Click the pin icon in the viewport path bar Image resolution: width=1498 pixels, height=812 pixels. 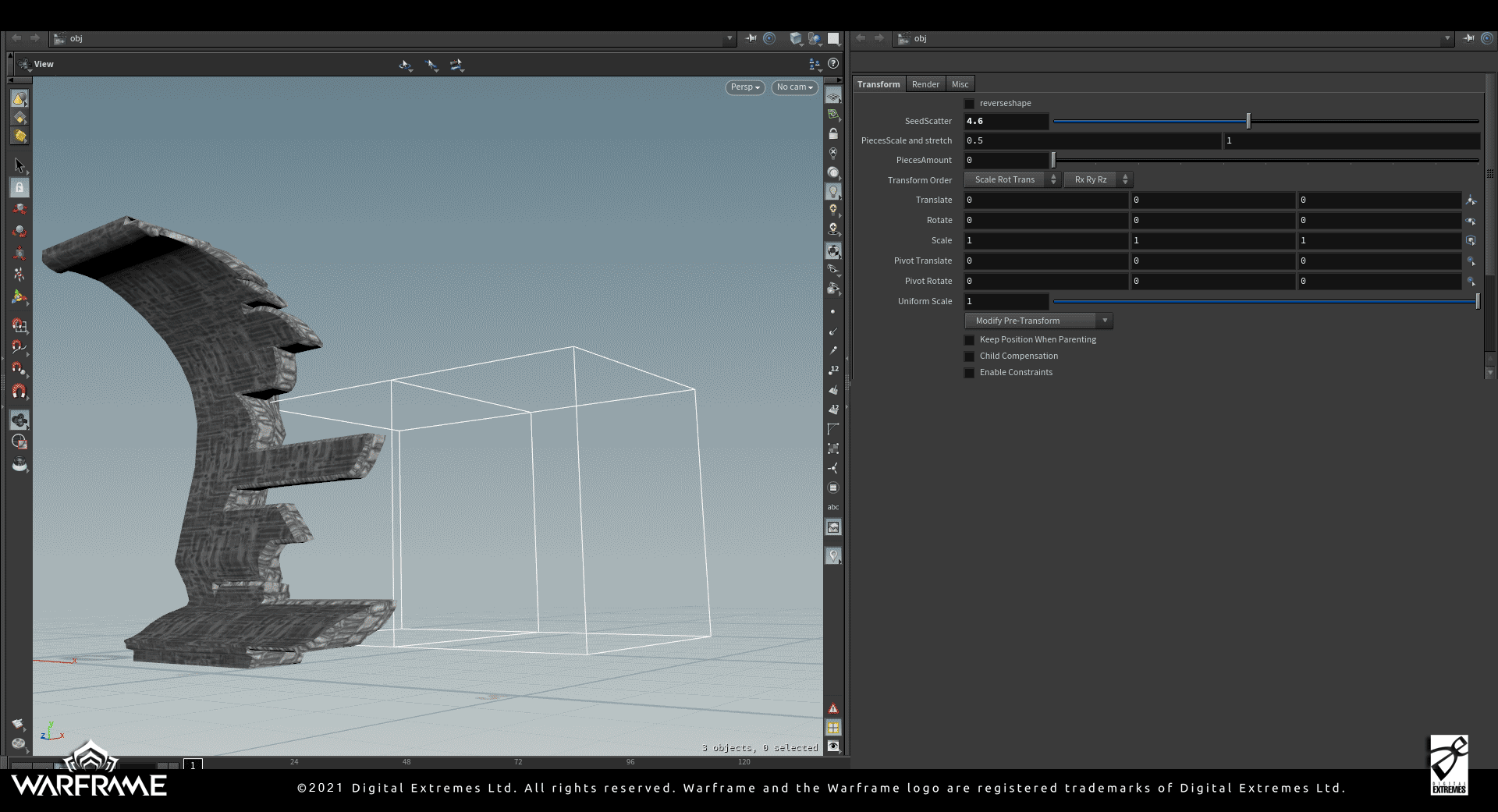pyautogui.click(x=751, y=38)
